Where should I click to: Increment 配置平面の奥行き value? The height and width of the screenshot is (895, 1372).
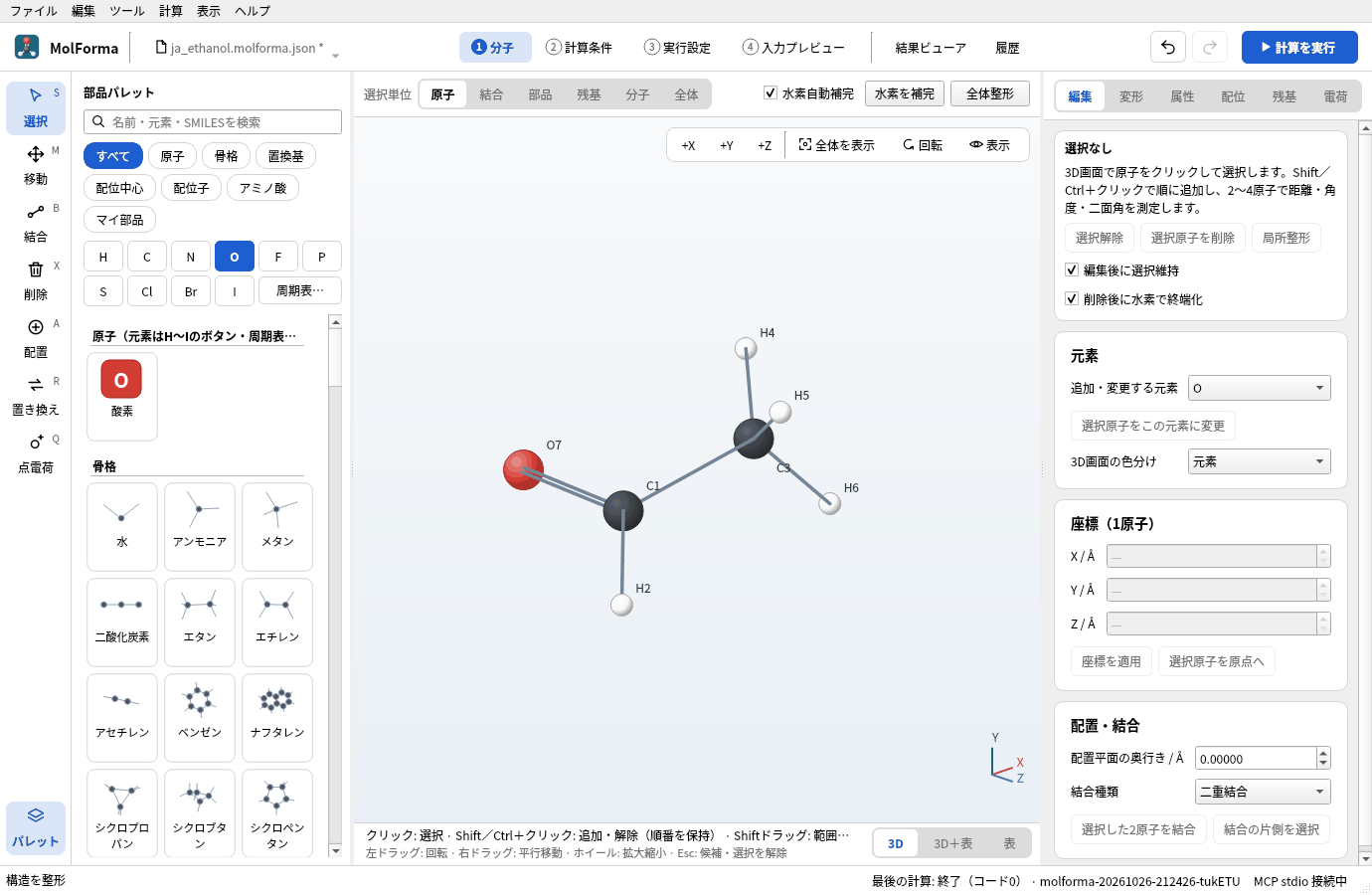pos(1323,753)
